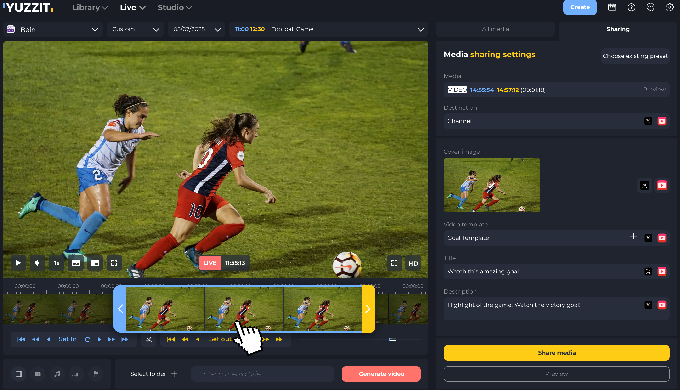Open the Studio menu
This screenshot has height=390, width=680.
pyautogui.click(x=175, y=7)
